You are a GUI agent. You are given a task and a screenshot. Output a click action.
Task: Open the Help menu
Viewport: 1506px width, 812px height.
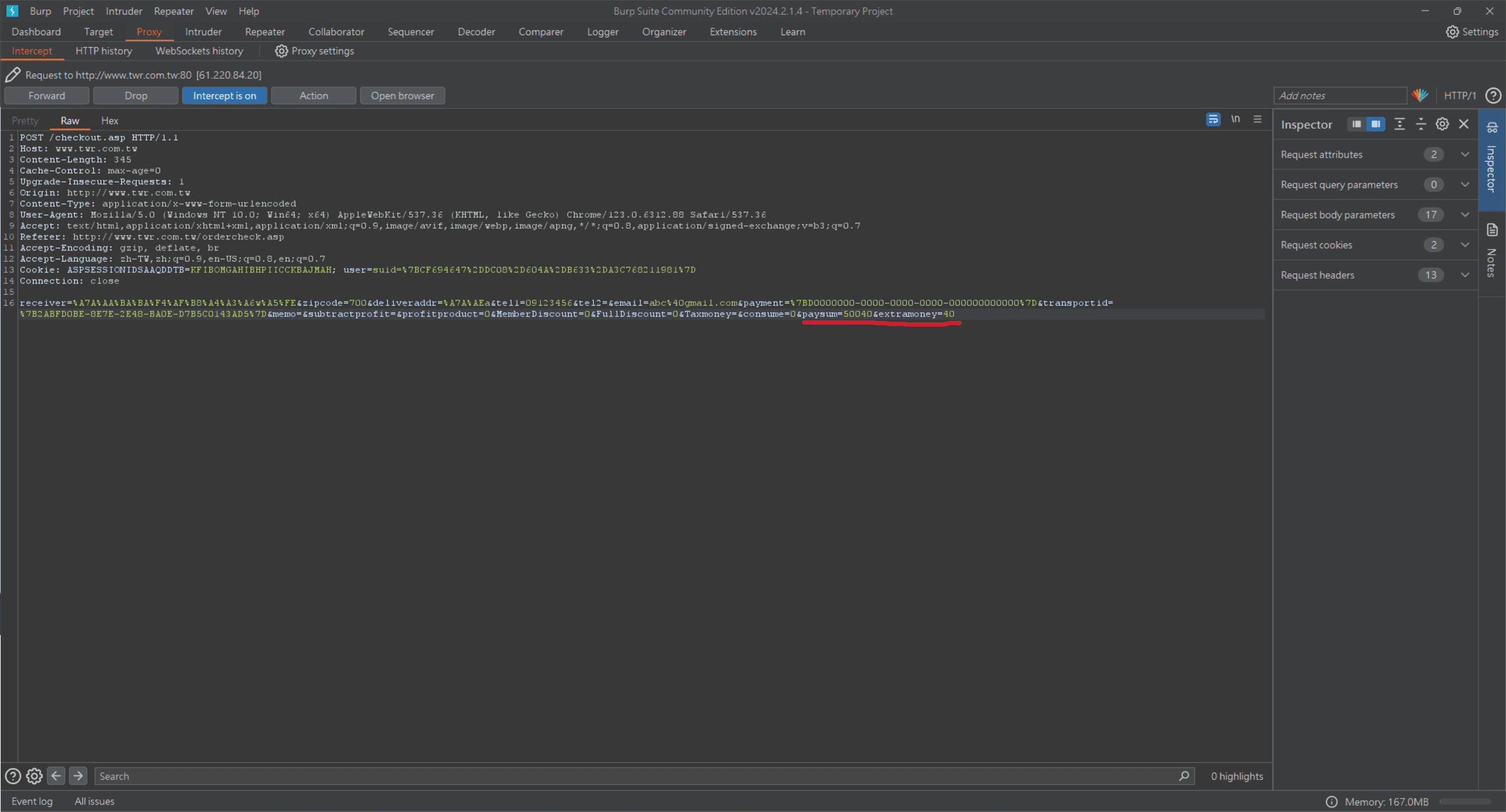[x=249, y=11]
